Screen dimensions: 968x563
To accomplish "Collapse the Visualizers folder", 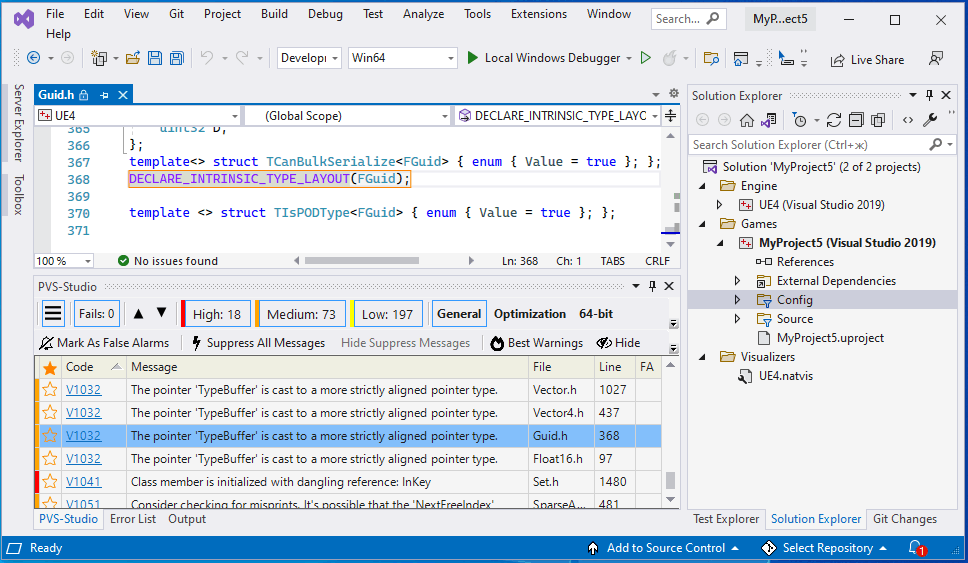I will (x=703, y=357).
